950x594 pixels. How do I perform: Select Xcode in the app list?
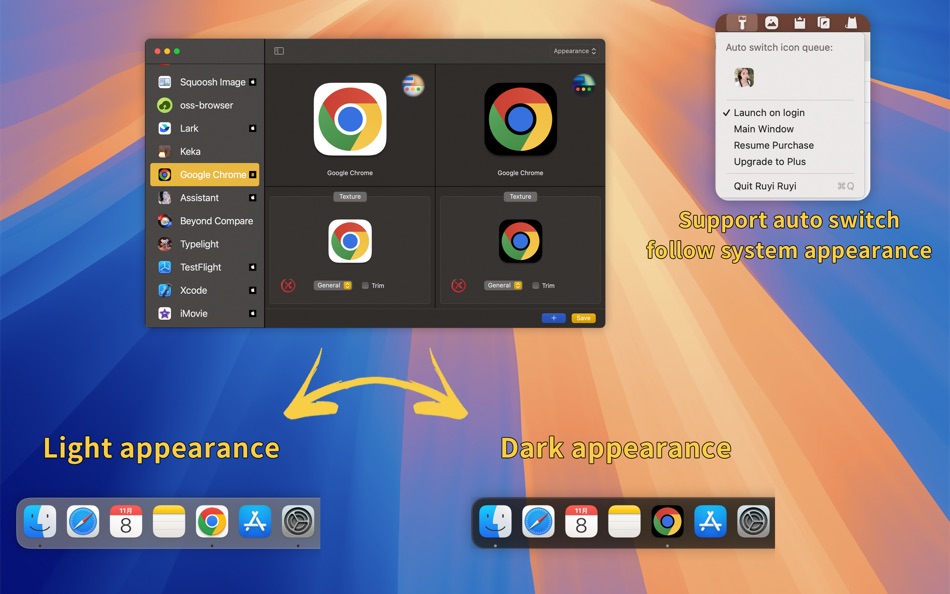point(204,290)
